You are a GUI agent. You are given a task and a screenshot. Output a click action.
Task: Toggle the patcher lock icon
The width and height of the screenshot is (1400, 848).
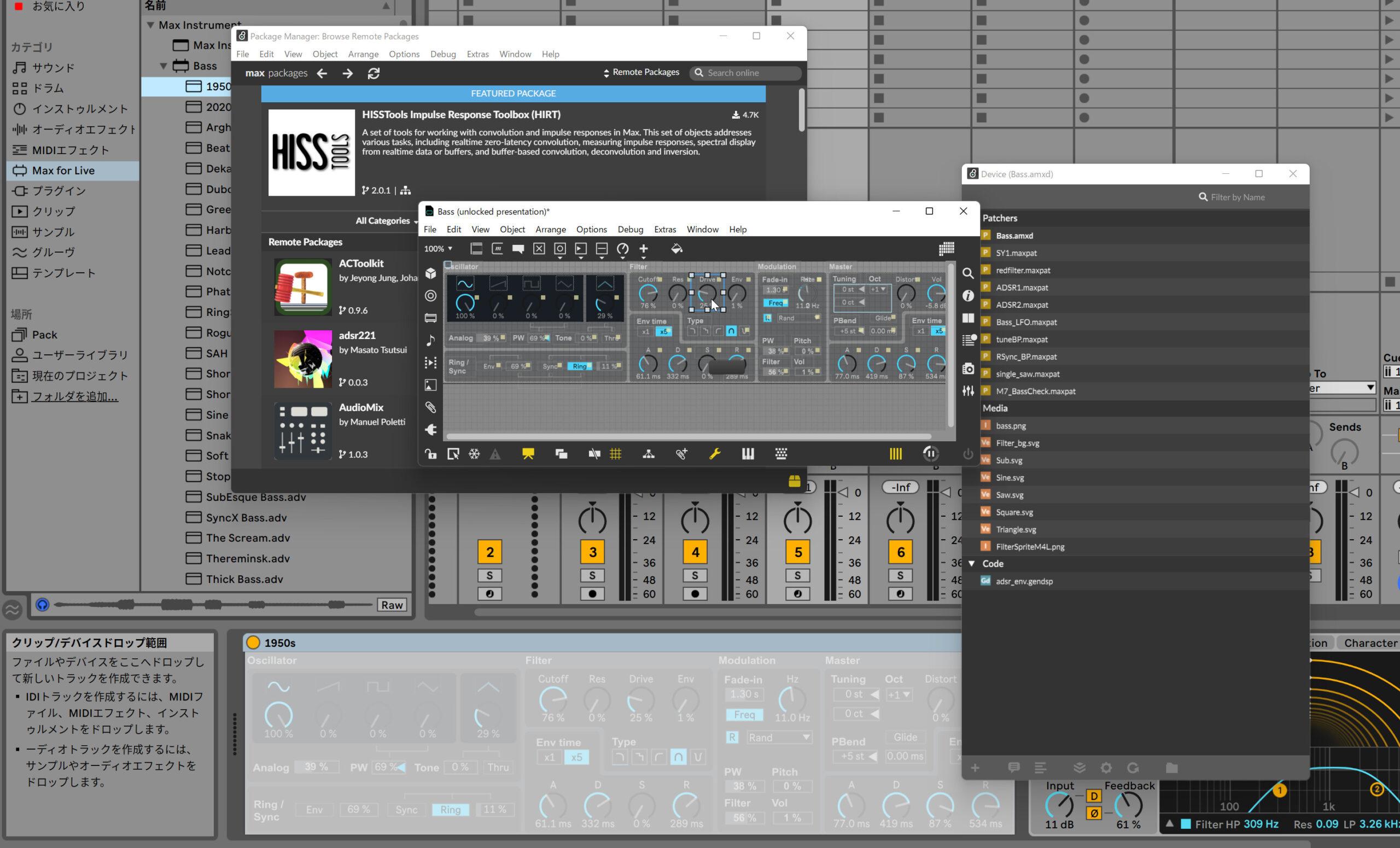431,454
